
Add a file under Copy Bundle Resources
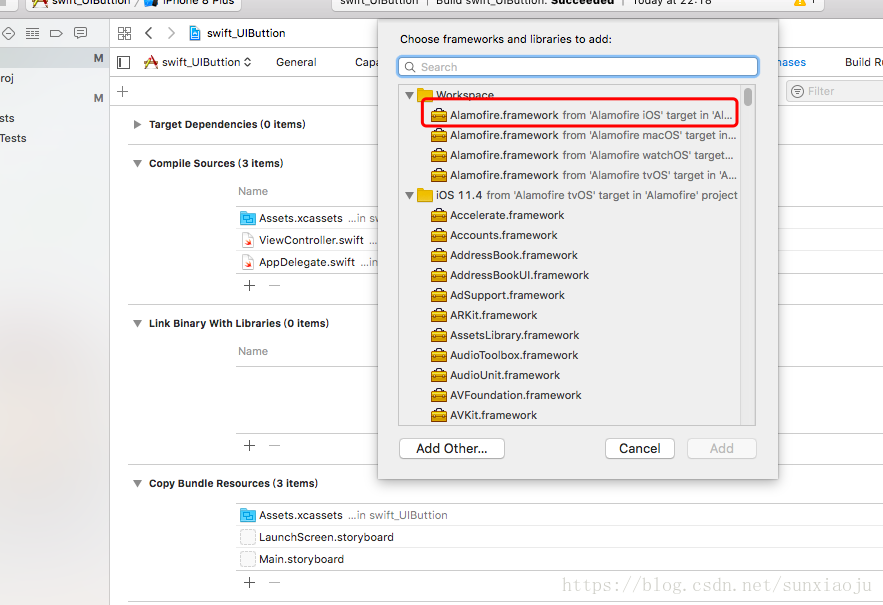click(249, 582)
